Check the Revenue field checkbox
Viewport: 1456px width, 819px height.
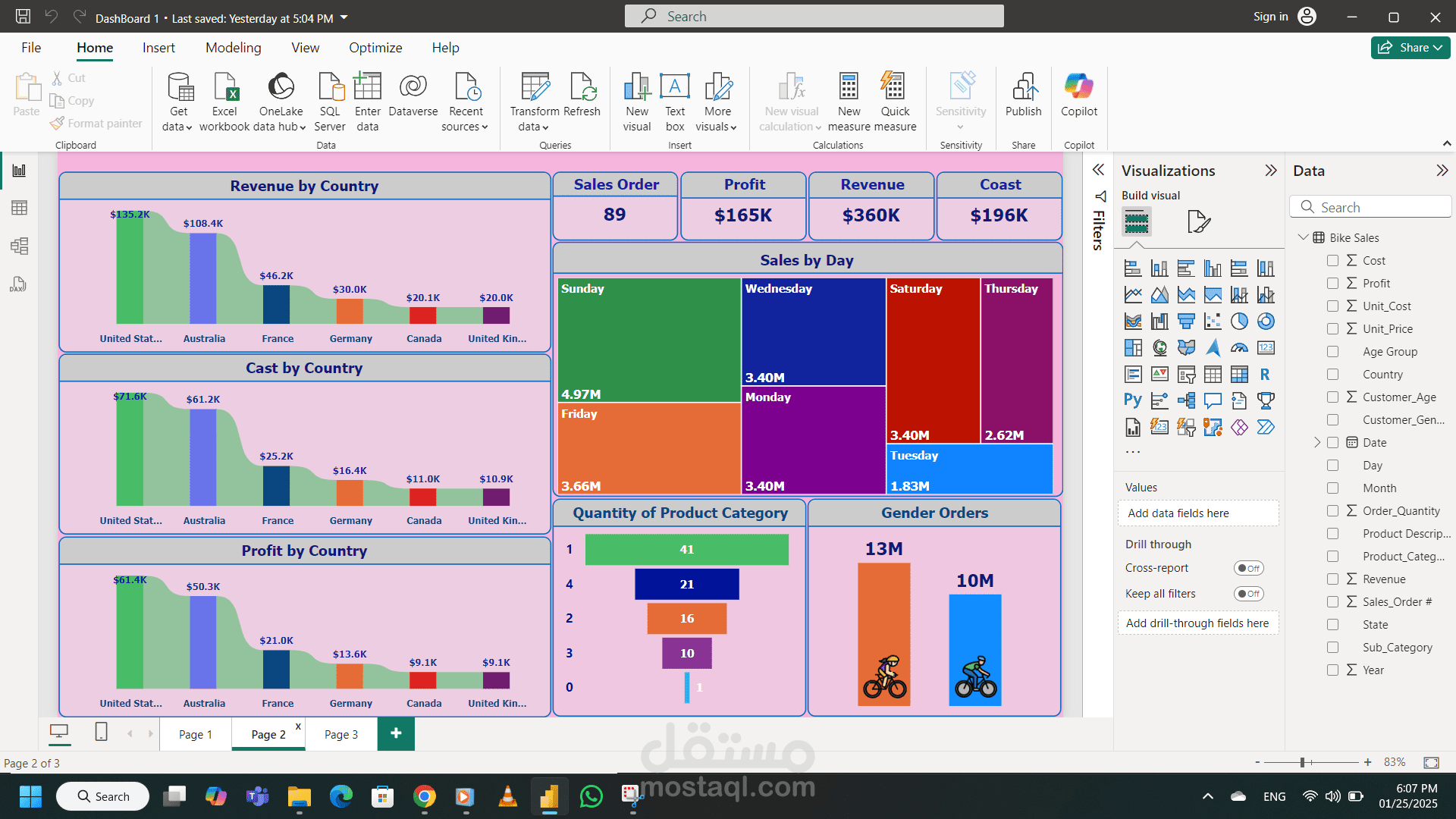click(x=1332, y=579)
